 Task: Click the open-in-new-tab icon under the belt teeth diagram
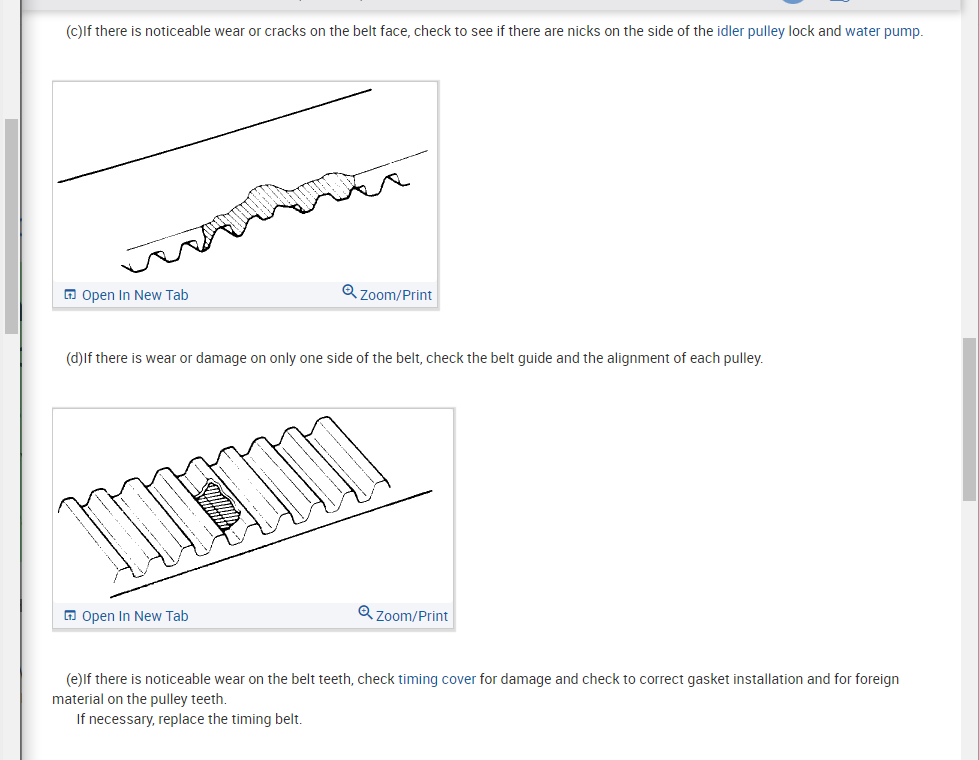[x=70, y=616]
